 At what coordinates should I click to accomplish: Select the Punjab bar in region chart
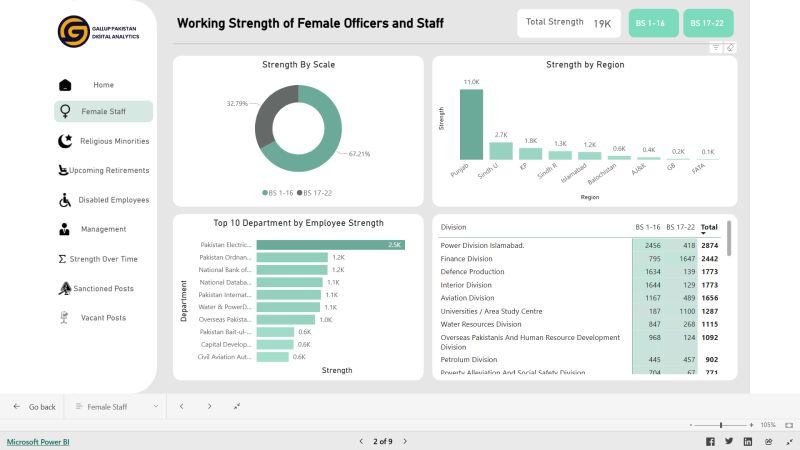pyautogui.click(x=471, y=124)
